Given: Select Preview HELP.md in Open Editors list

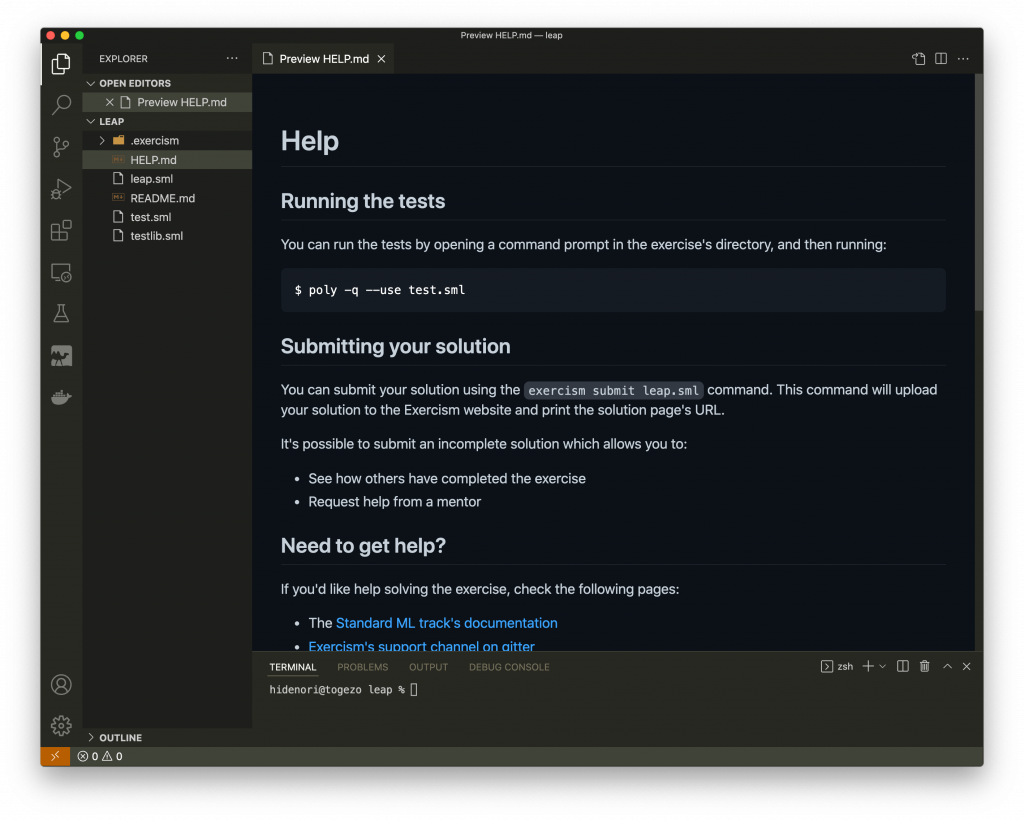Looking at the screenshot, I should (167, 102).
